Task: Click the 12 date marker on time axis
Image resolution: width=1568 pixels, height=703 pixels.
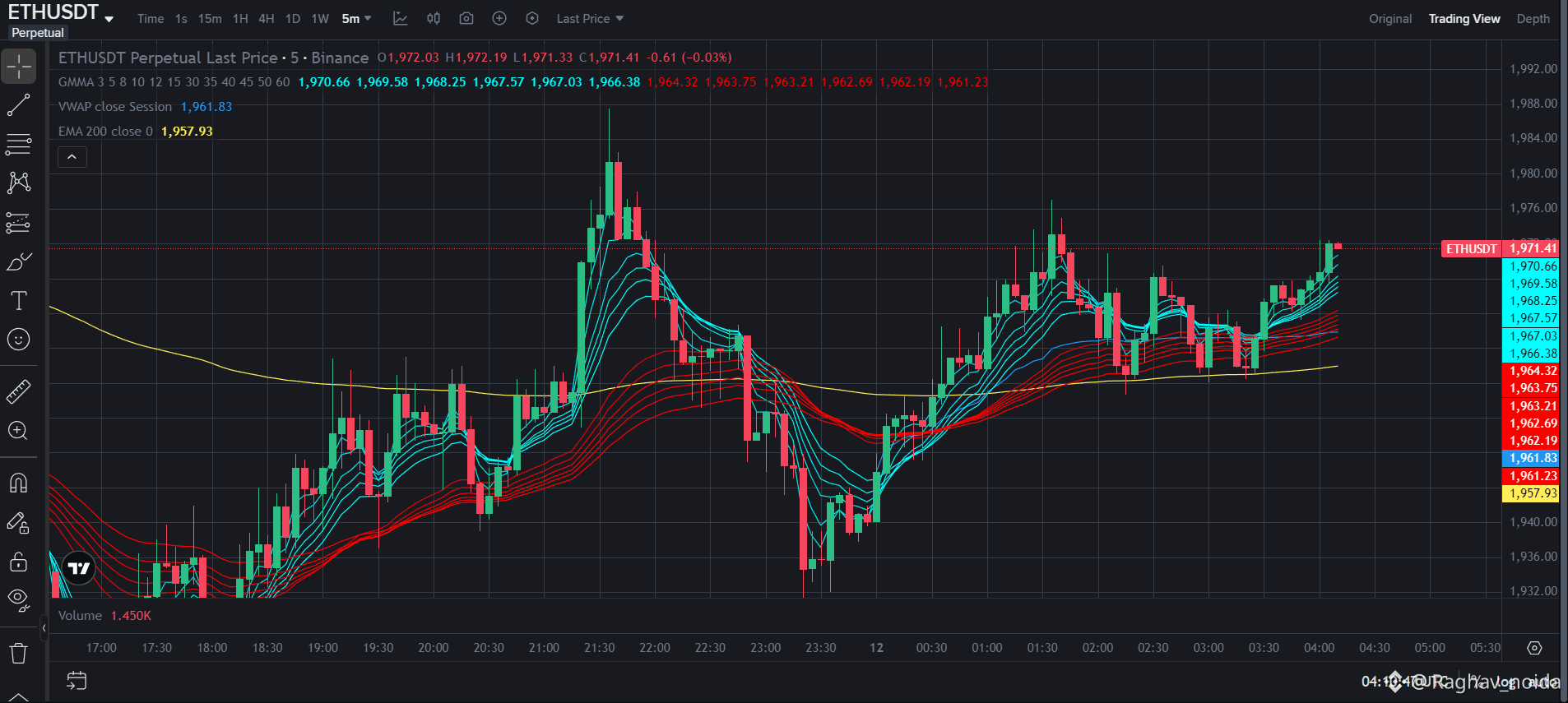Action: (x=877, y=648)
